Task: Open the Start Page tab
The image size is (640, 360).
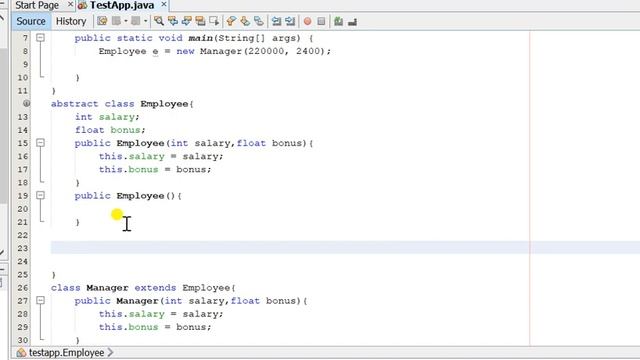Action: point(37,5)
